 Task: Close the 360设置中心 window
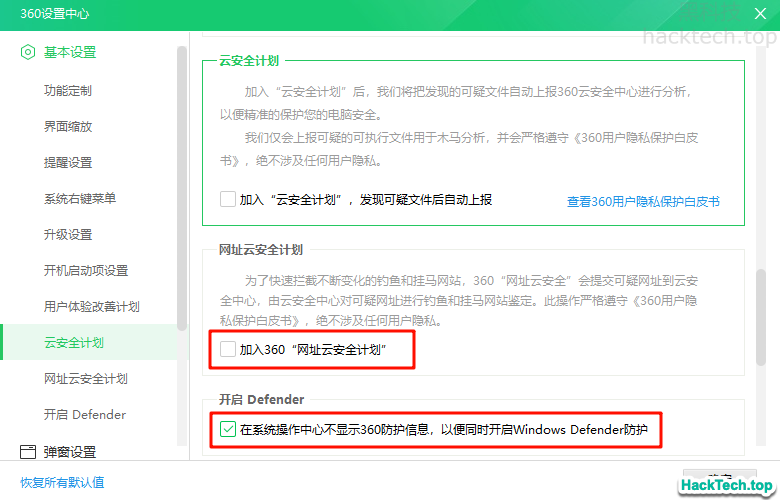pyautogui.click(x=758, y=13)
